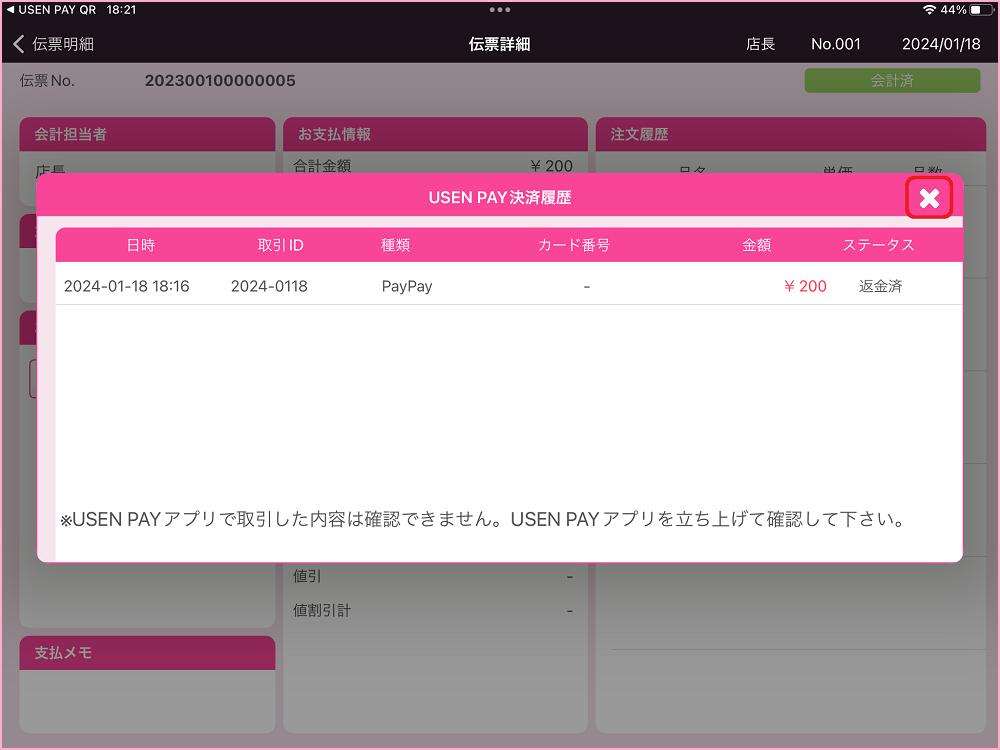Tap the Wi-Fi icon in status bar
The height and width of the screenshot is (750, 1000).
(929, 10)
